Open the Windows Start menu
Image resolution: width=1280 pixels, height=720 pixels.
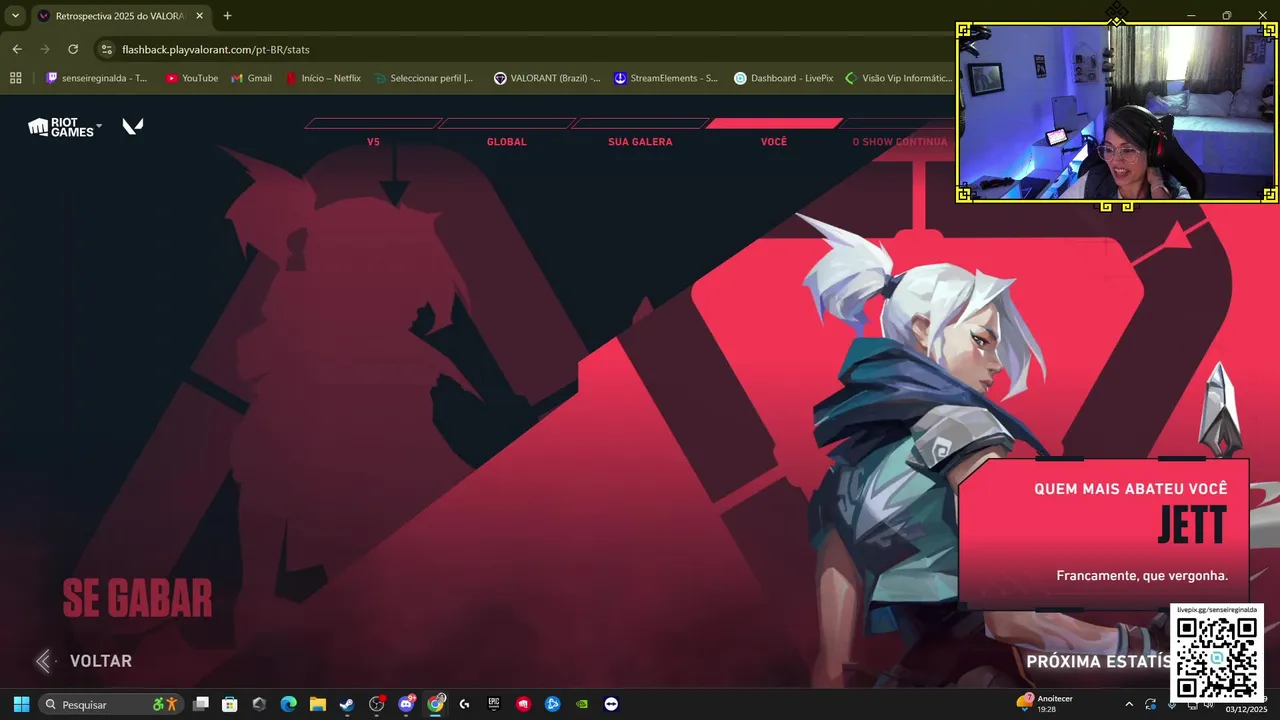(x=21, y=704)
